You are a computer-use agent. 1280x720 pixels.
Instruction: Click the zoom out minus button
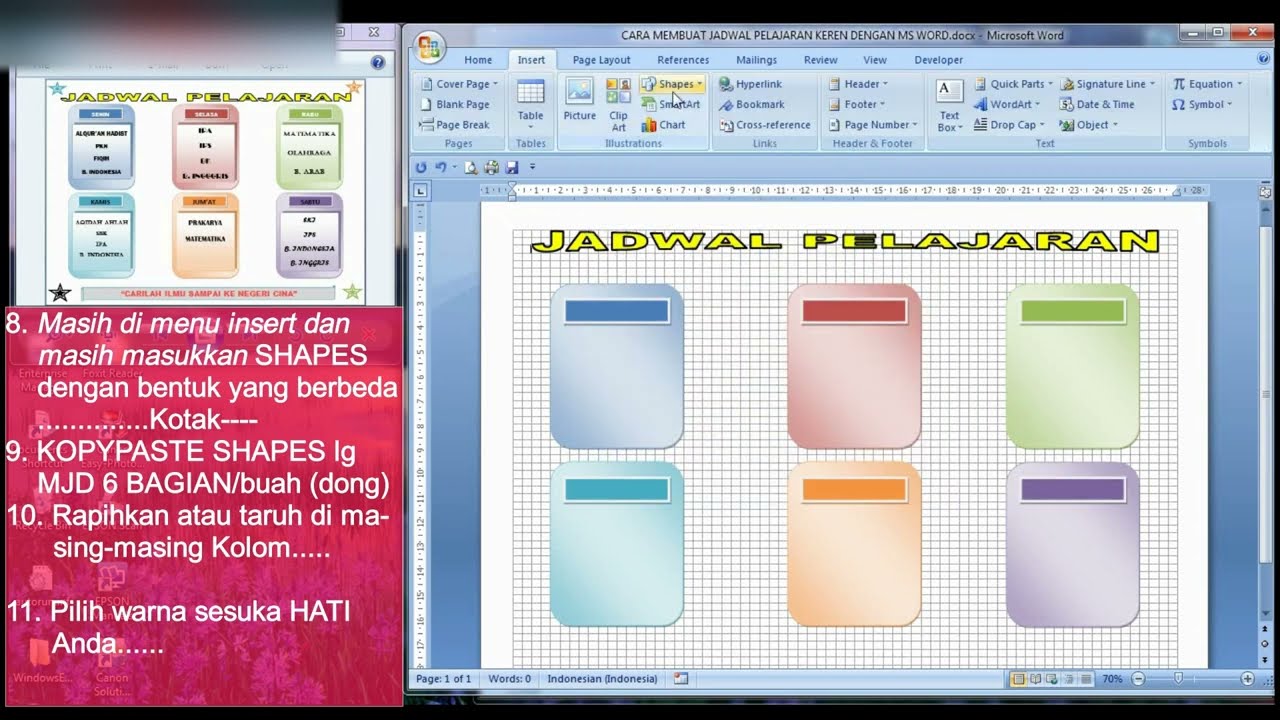[x=1138, y=679]
